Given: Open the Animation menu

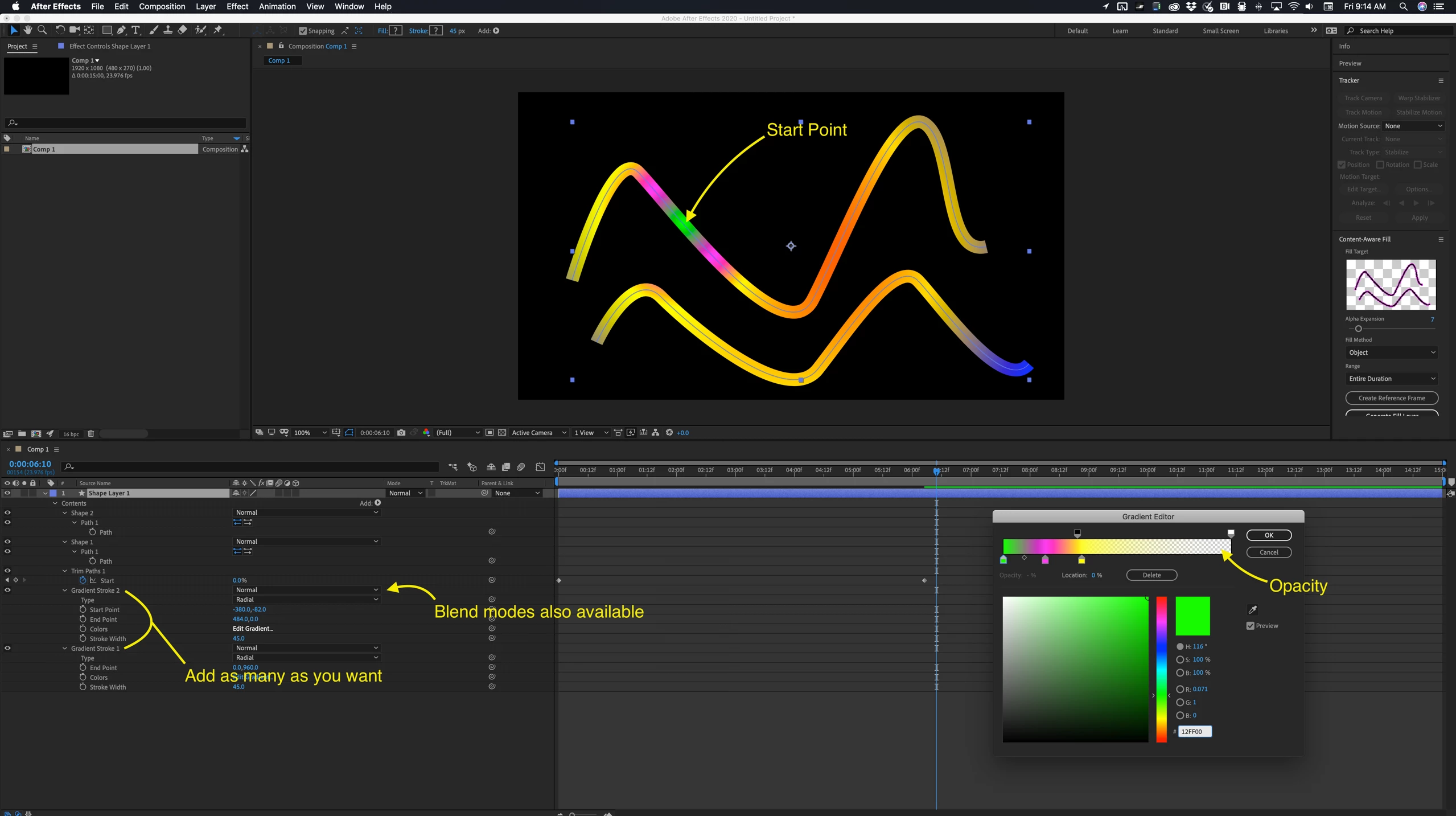Looking at the screenshot, I should (x=277, y=6).
